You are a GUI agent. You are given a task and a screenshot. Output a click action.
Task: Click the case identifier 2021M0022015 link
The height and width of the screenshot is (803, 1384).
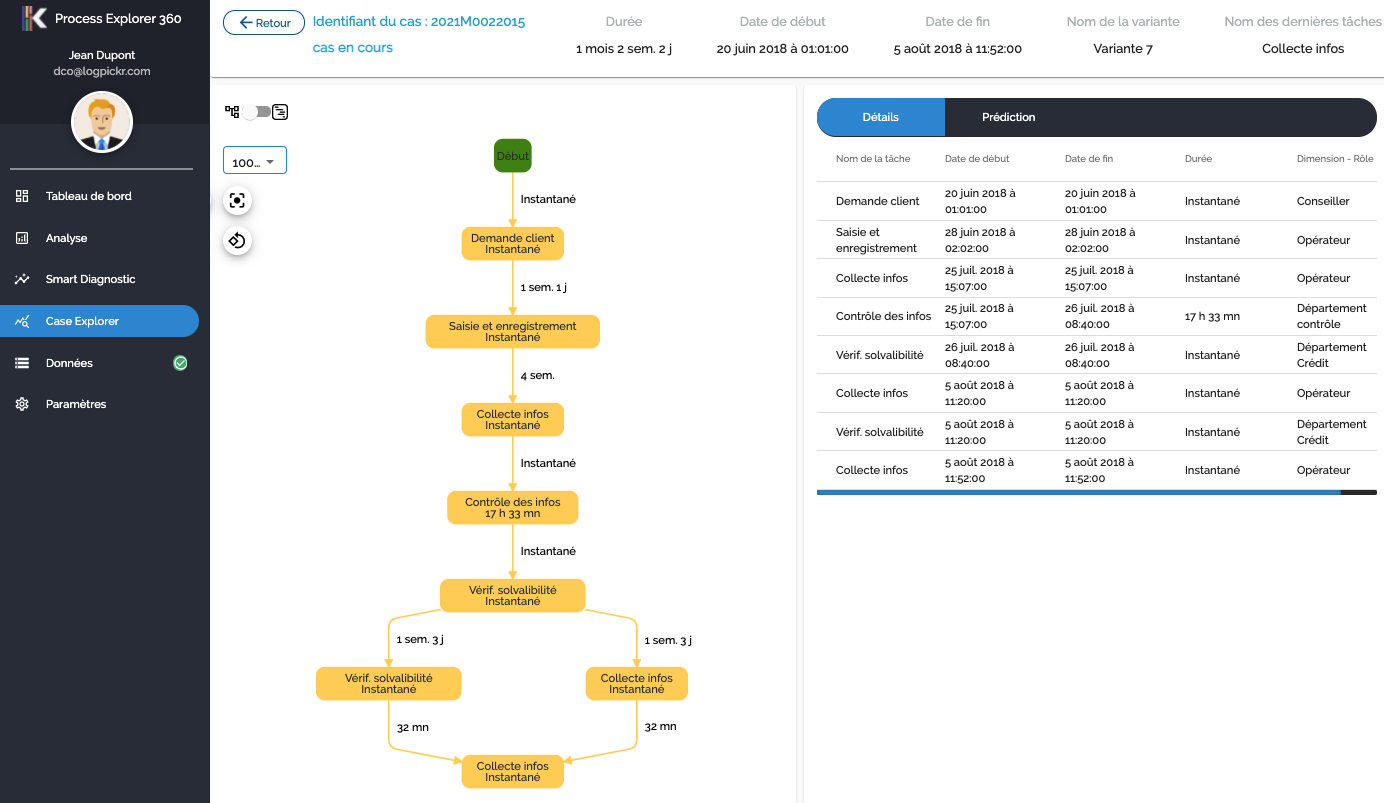(x=419, y=19)
